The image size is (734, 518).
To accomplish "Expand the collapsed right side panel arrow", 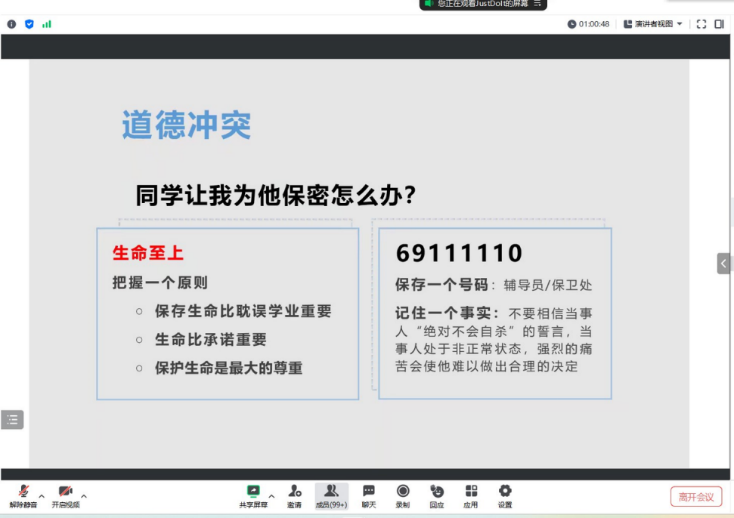I will pos(725,263).
